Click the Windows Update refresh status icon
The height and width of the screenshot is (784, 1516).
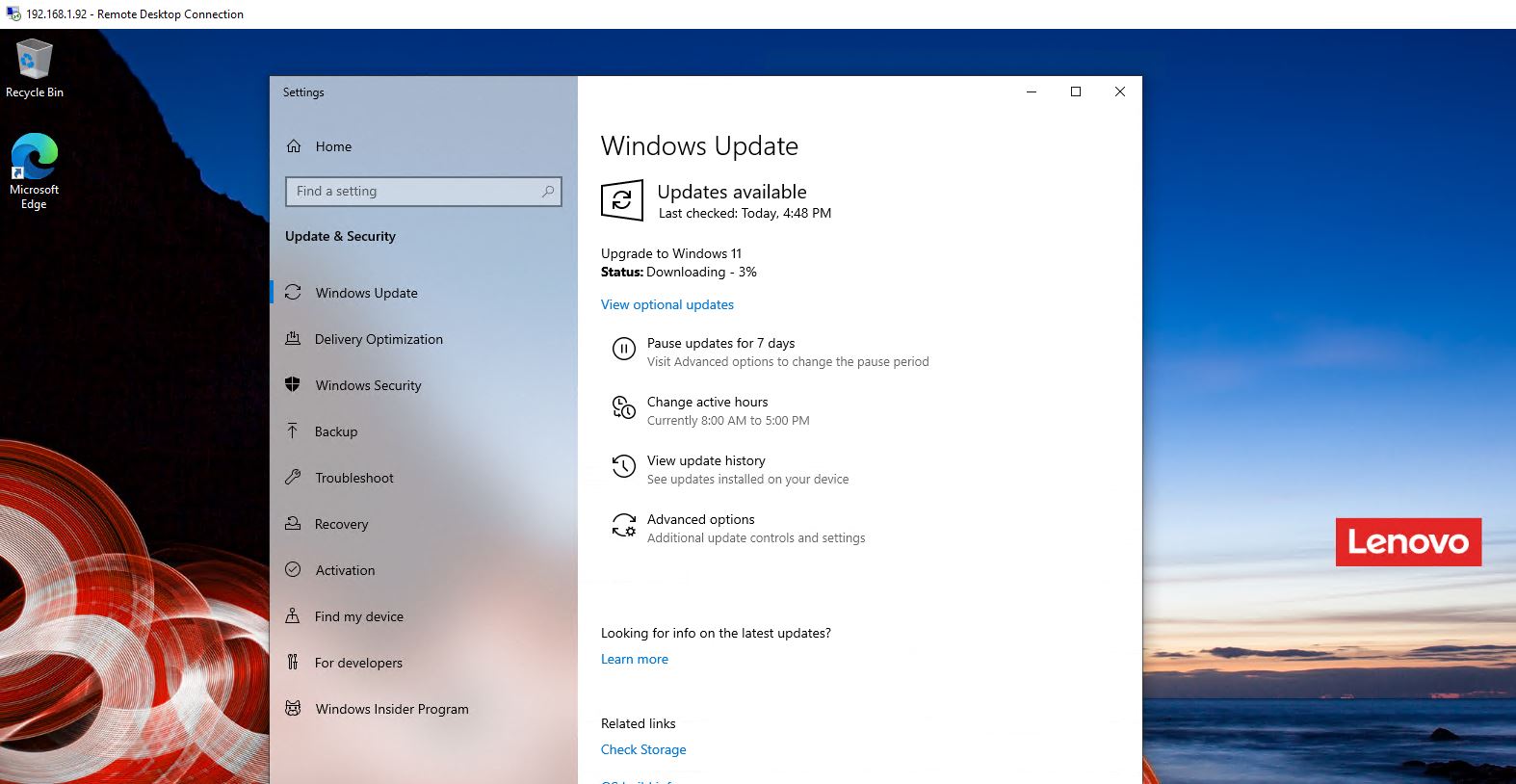[x=622, y=200]
